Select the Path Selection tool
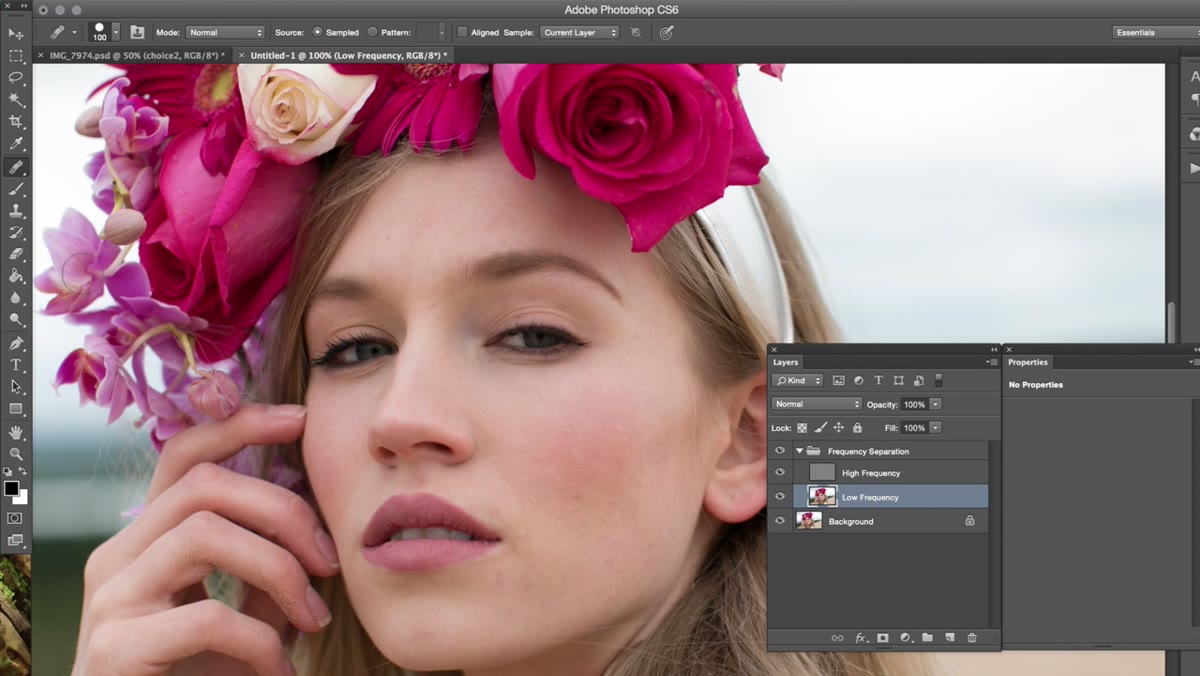 point(16,387)
